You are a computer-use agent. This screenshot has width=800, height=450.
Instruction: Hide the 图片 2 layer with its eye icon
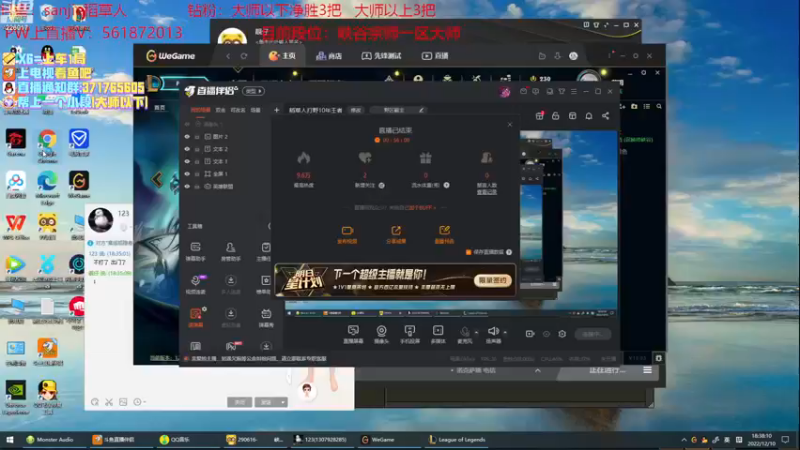pyautogui.click(x=187, y=137)
